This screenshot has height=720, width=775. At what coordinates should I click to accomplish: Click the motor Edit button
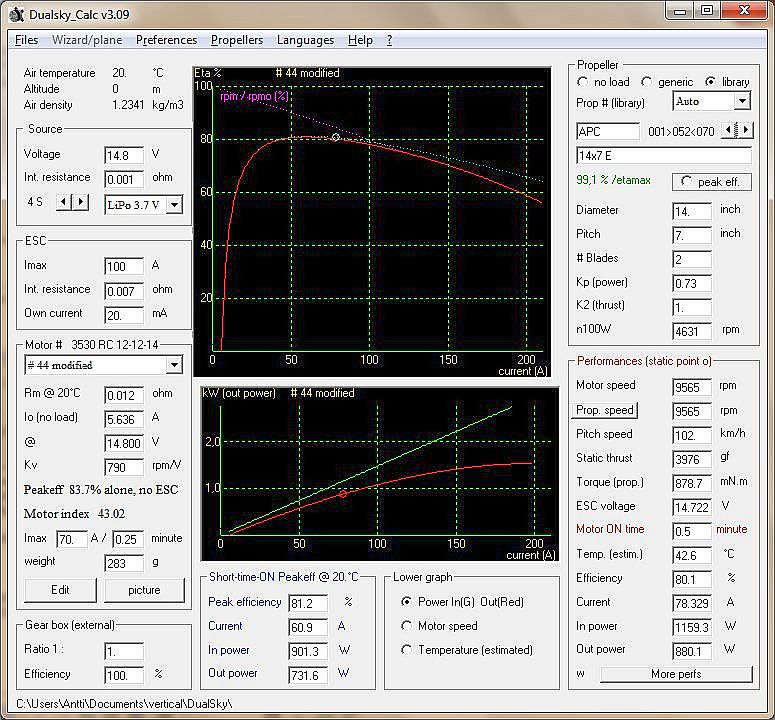tap(59, 590)
